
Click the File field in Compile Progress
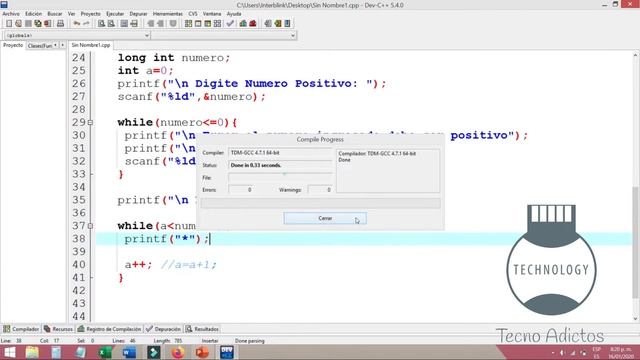click(x=280, y=178)
